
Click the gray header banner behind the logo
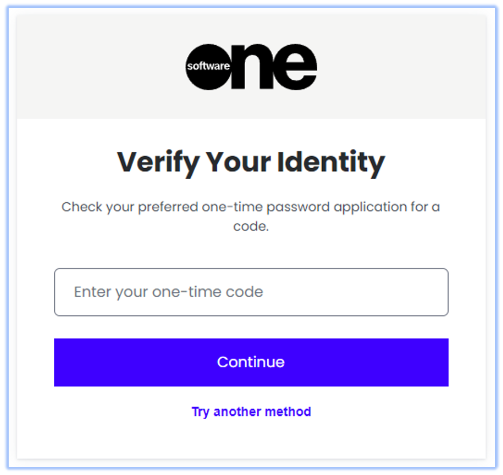[x=251, y=66]
